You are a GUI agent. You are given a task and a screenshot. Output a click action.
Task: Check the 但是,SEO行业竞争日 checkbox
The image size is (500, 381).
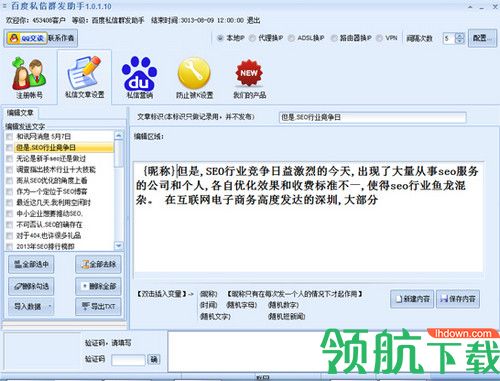pos(10,147)
